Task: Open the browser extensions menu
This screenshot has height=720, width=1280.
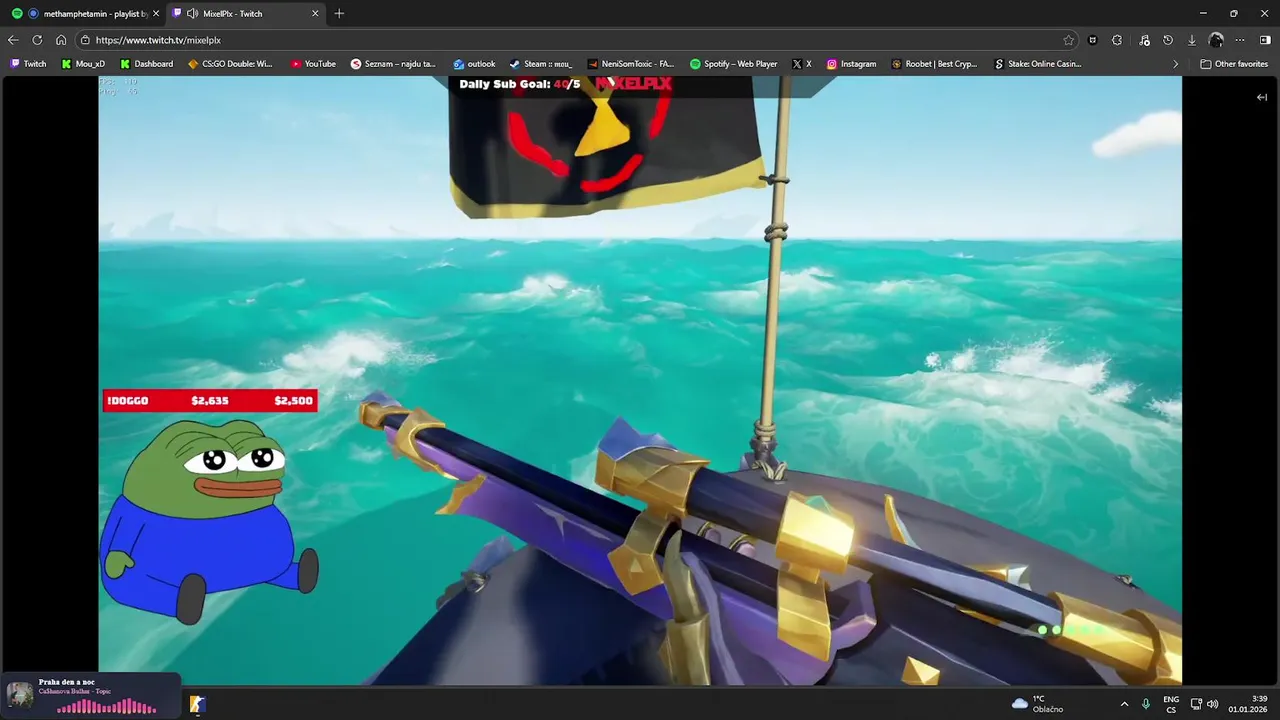Action: click(1117, 40)
